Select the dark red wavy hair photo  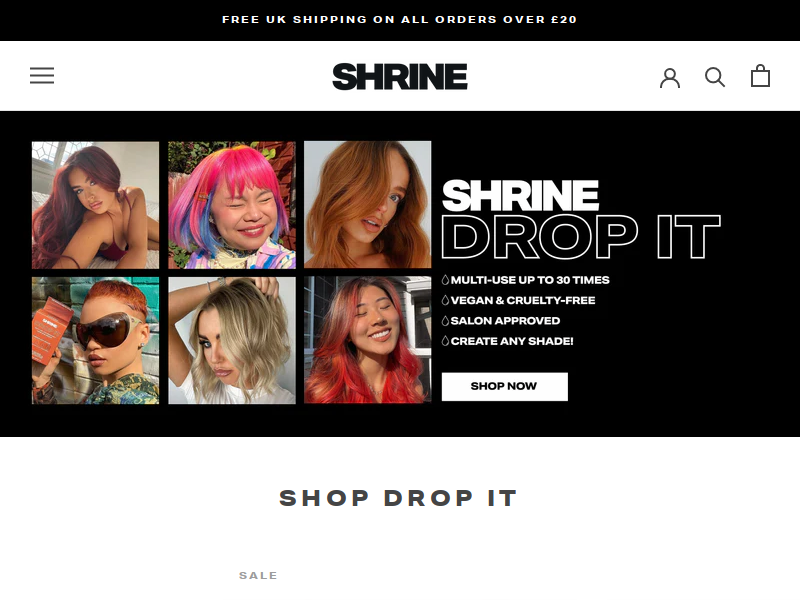95,205
